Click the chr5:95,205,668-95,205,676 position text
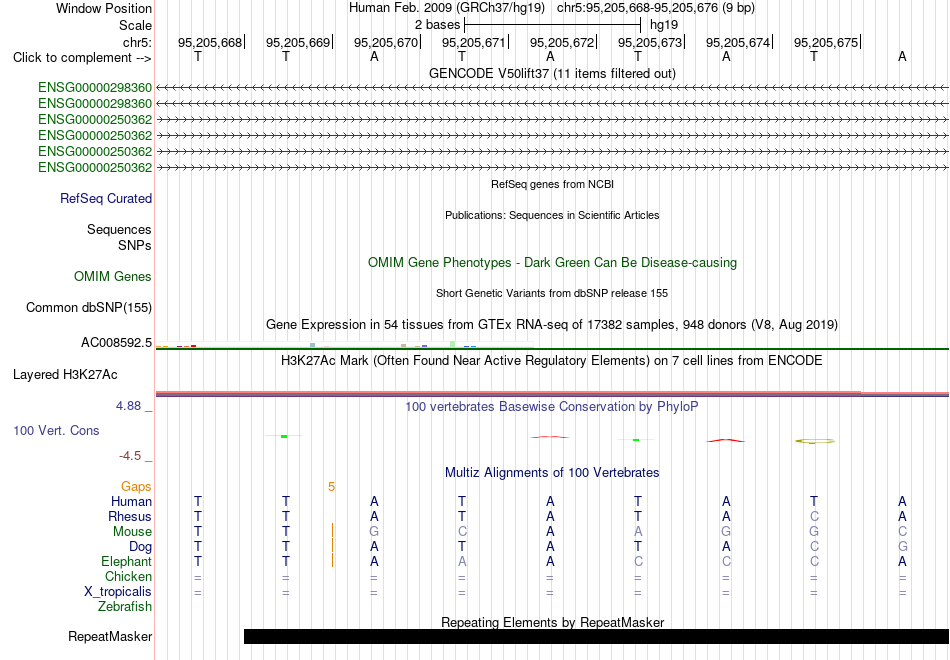The image size is (950, 660). [x=656, y=8]
